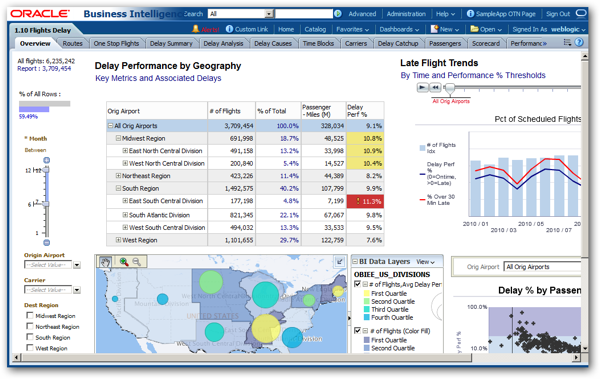Open the page options list icon
This screenshot has height=379, width=600.
567,42
